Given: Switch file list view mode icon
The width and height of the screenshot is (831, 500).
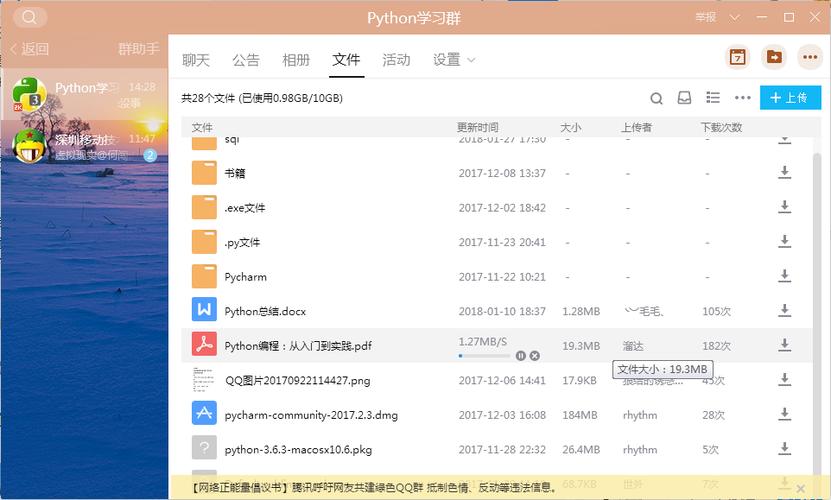Looking at the screenshot, I should (x=713, y=98).
